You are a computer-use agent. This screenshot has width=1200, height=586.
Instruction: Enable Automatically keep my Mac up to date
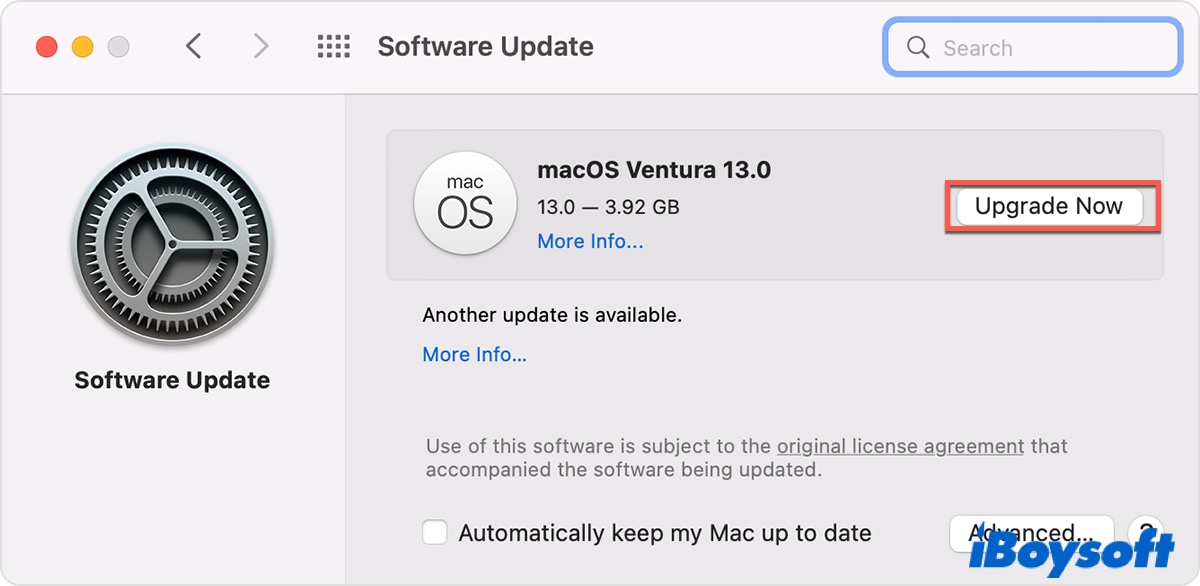(435, 533)
